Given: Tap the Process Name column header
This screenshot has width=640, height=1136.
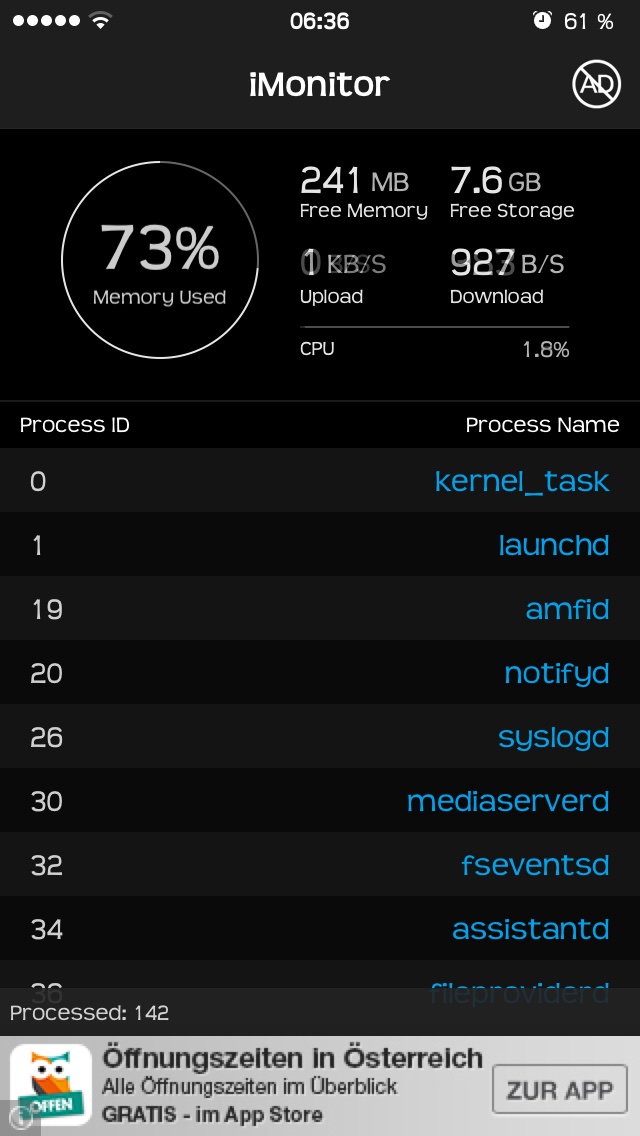Looking at the screenshot, I should tap(542, 425).
